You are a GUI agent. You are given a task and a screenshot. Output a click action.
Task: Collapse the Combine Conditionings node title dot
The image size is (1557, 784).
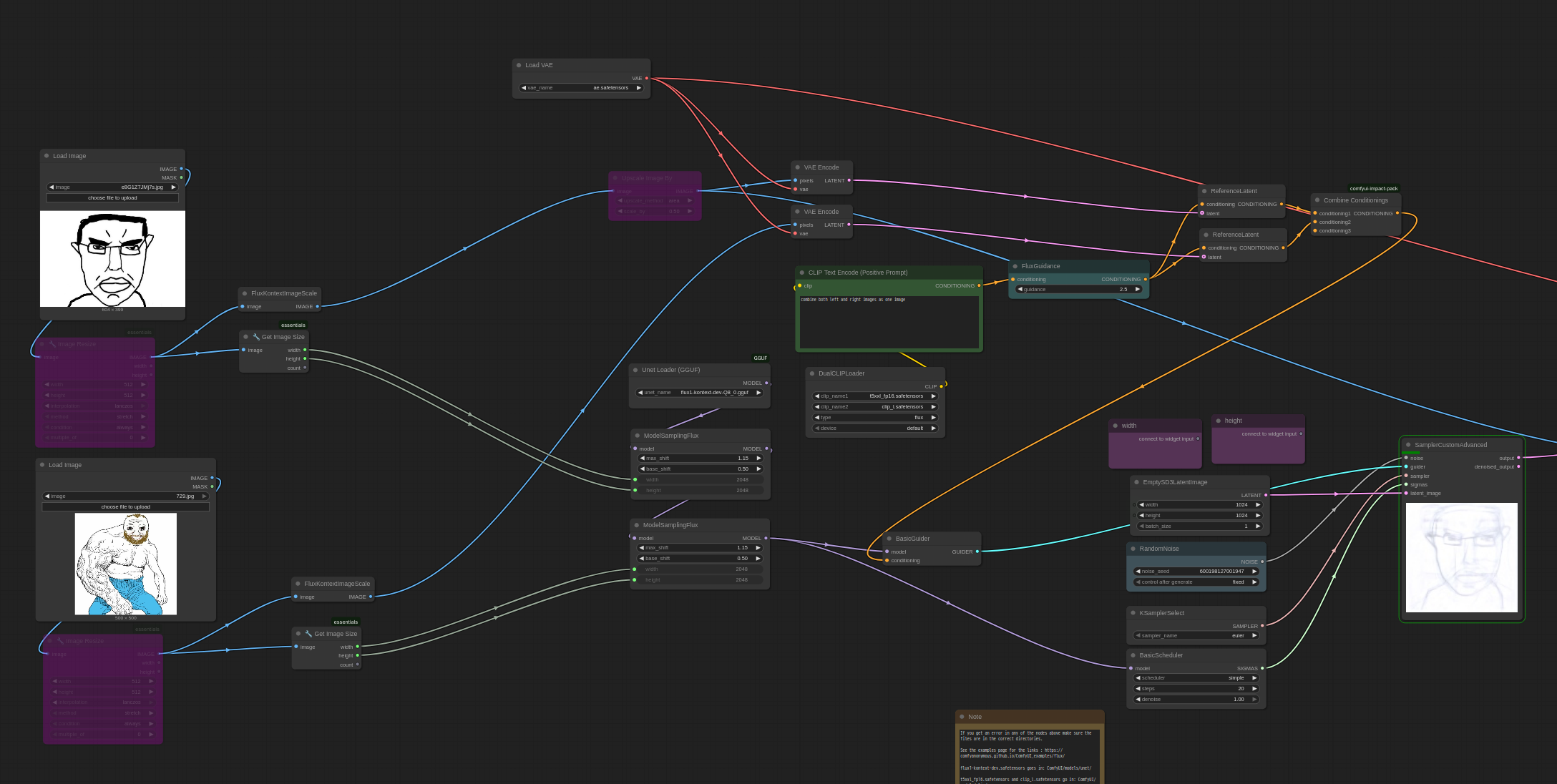tap(1317, 200)
